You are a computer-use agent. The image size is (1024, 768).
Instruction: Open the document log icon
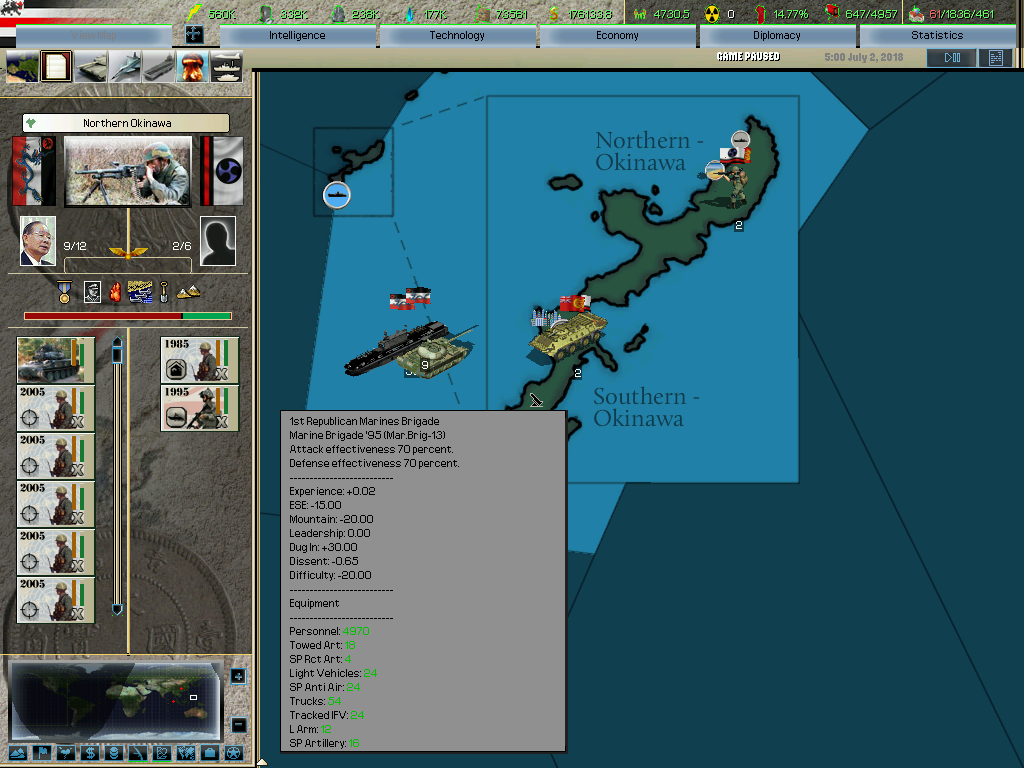pyautogui.click(x=57, y=67)
